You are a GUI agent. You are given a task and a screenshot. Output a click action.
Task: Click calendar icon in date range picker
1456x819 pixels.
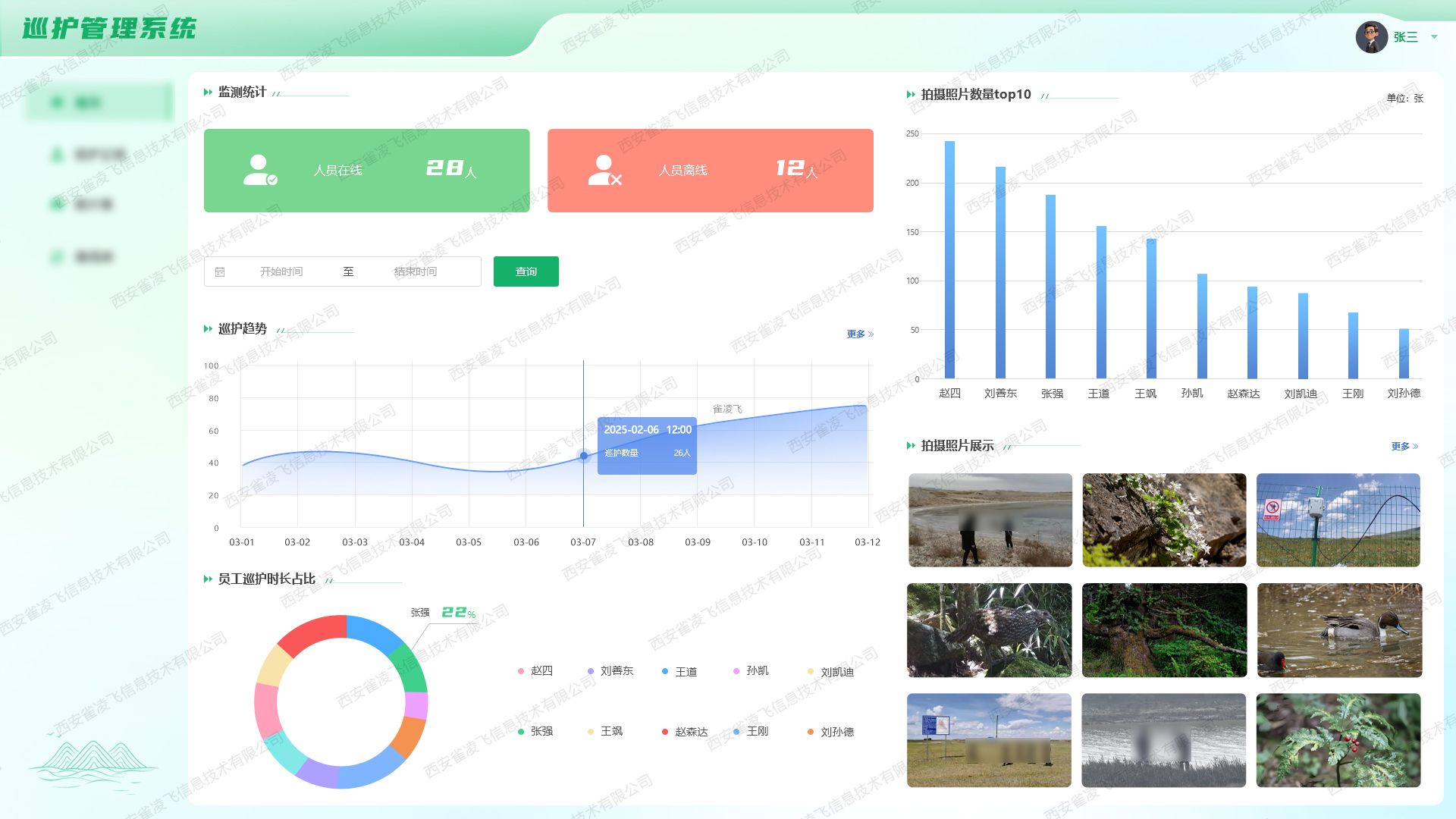(220, 271)
